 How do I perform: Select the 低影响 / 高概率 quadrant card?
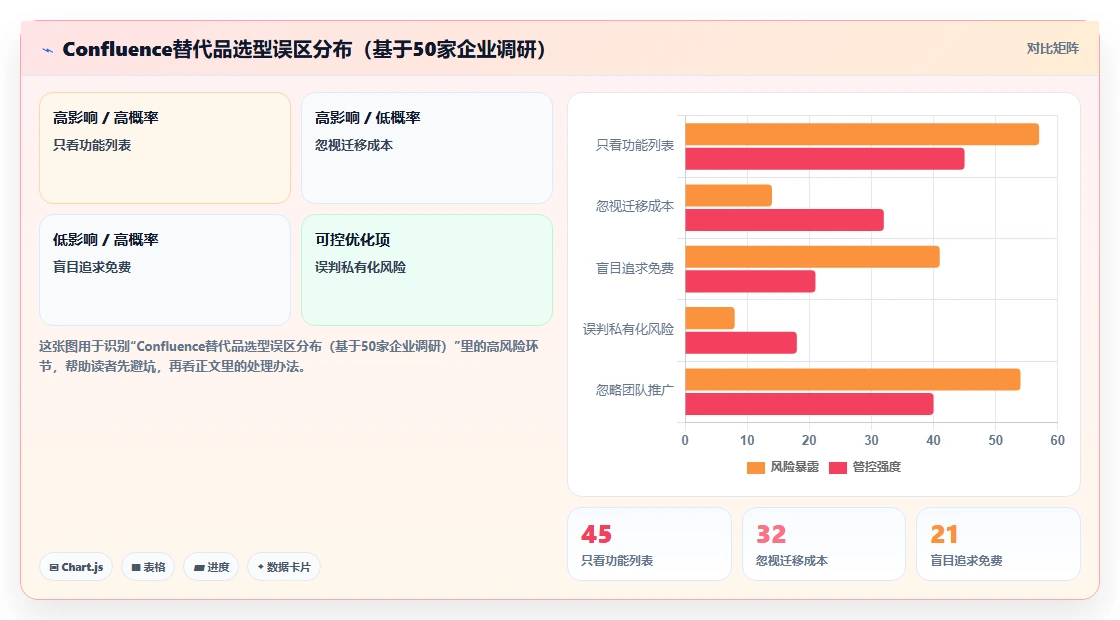pyautogui.click(x=165, y=270)
